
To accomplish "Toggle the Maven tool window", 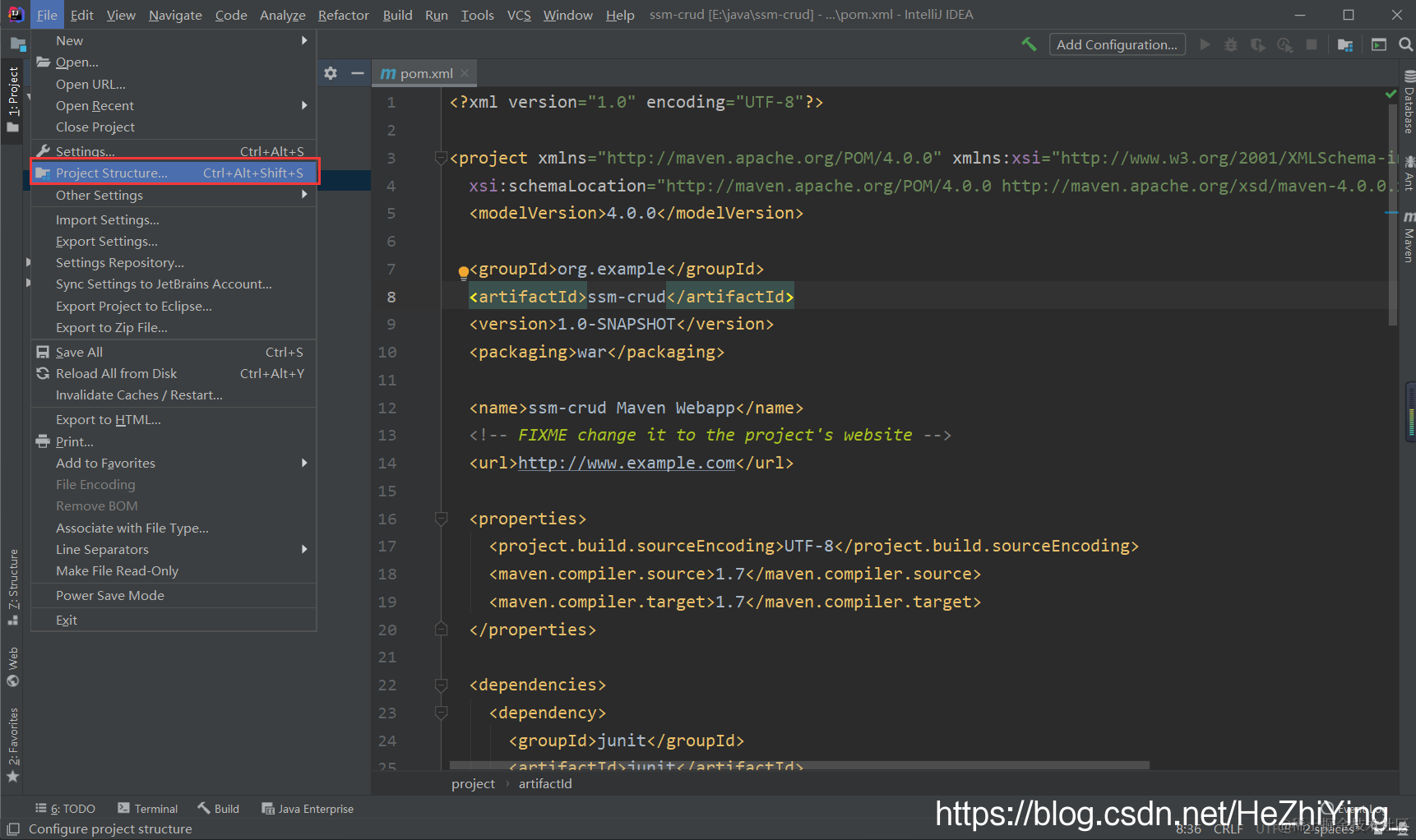I will 1409,237.
